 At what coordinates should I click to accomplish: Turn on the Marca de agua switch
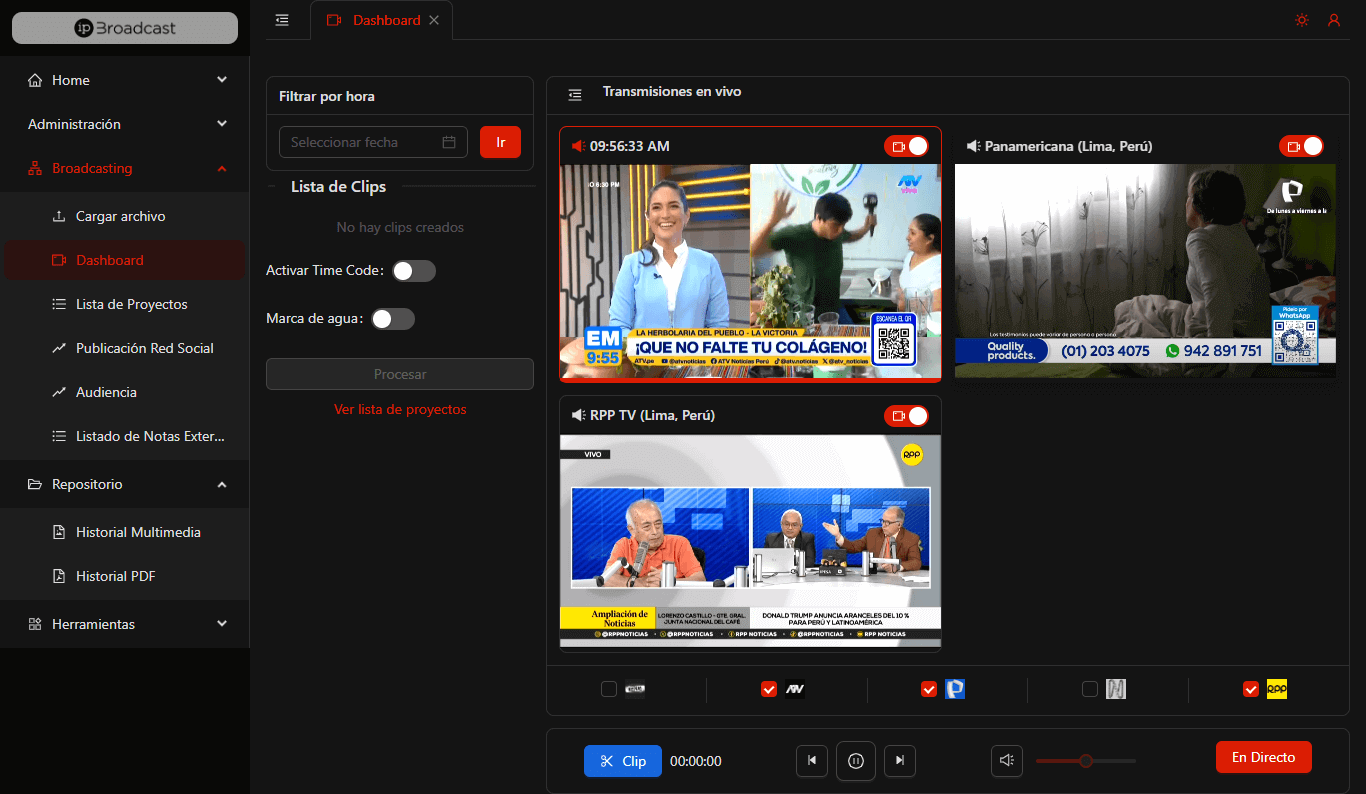pos(392,319)
